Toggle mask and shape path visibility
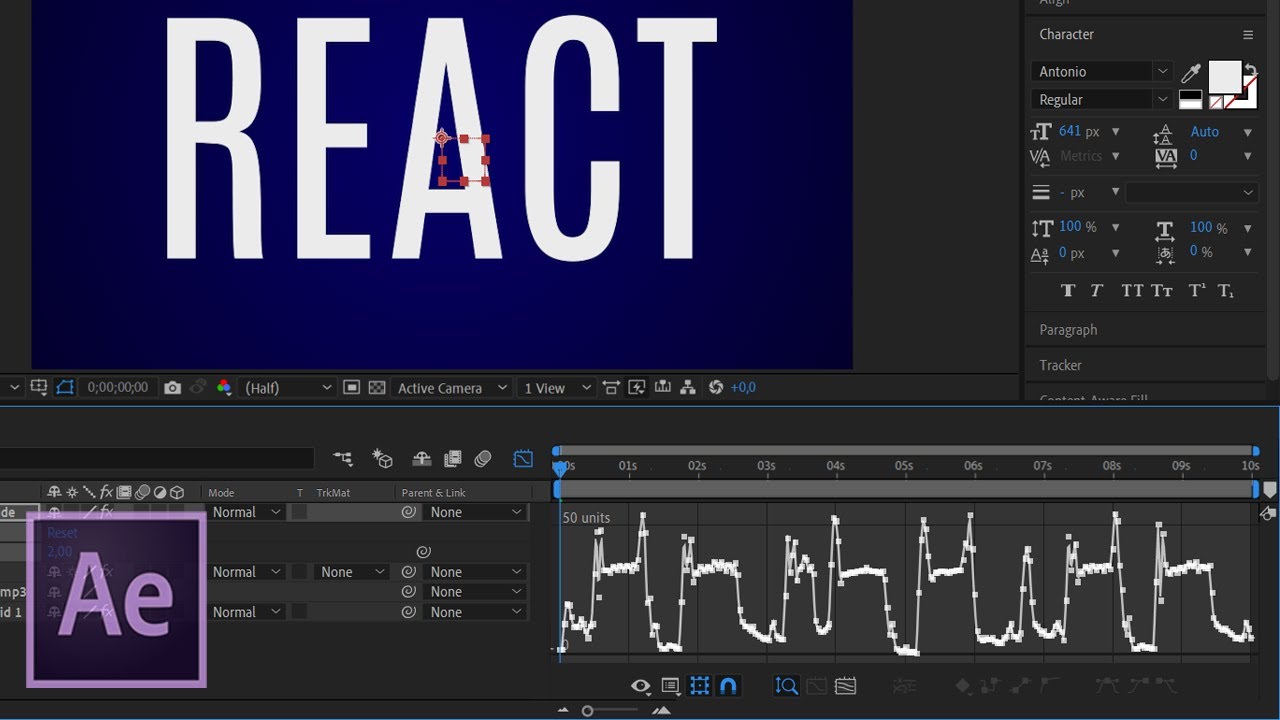 point(66,387)
